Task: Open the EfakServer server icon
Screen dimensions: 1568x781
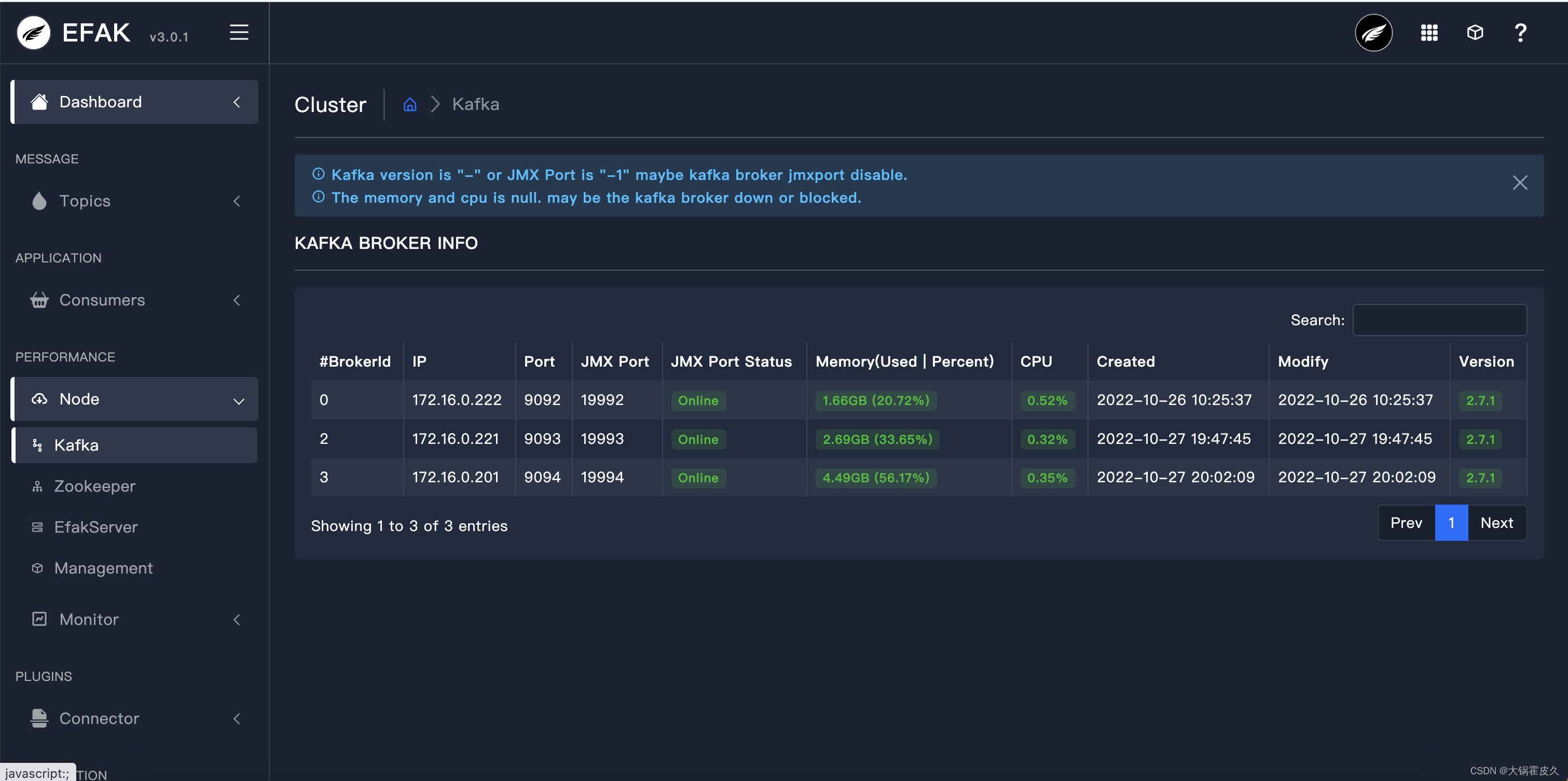Action: pyautogui.click(x=37, y=527)
